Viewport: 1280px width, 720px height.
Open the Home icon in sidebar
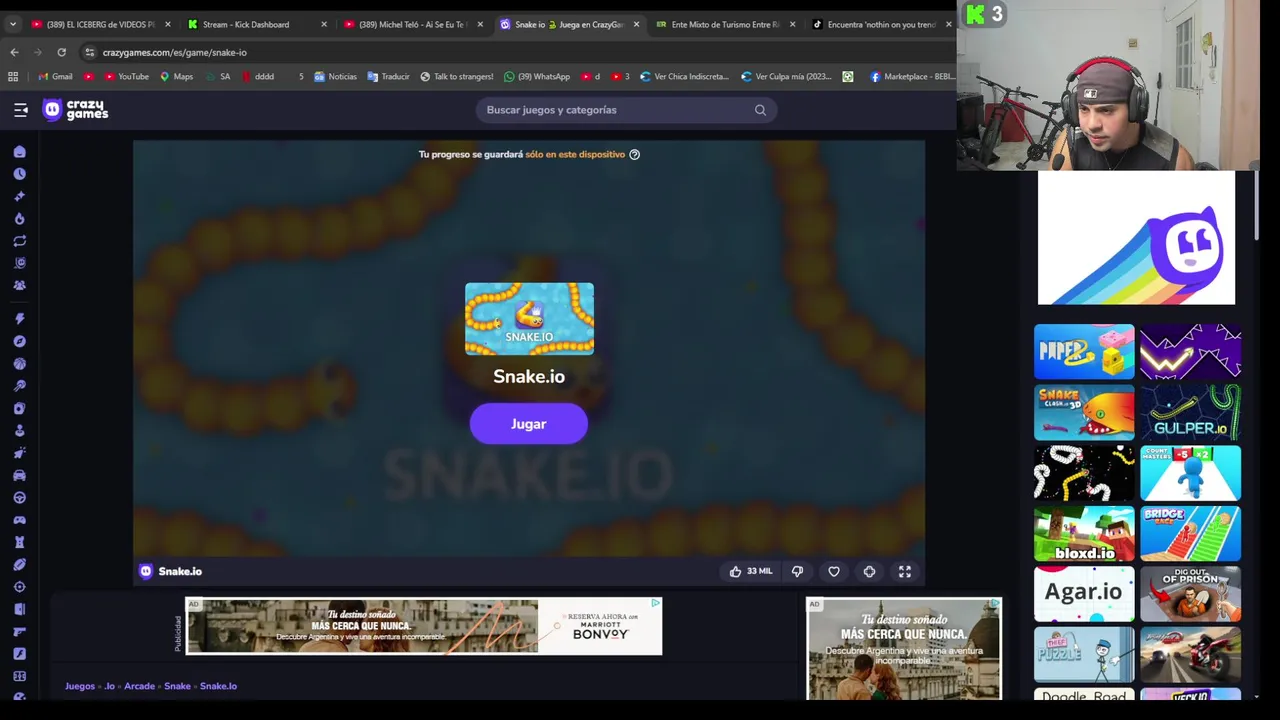point(19,152)
